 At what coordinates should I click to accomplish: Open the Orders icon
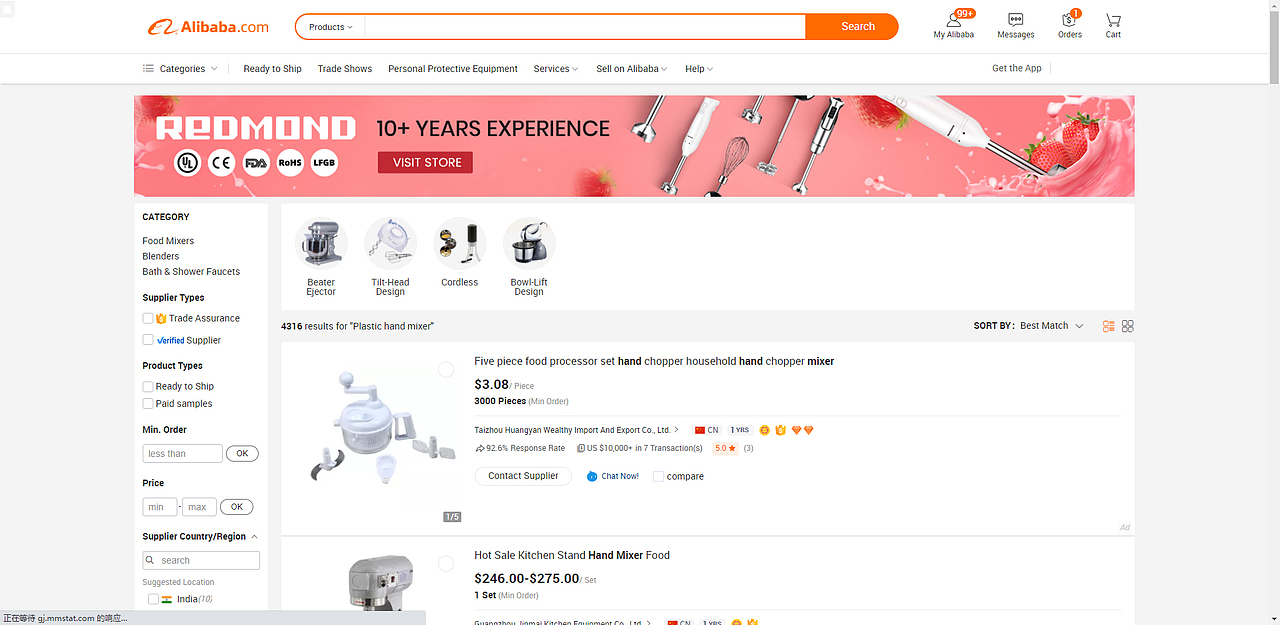click(1069, 21)
